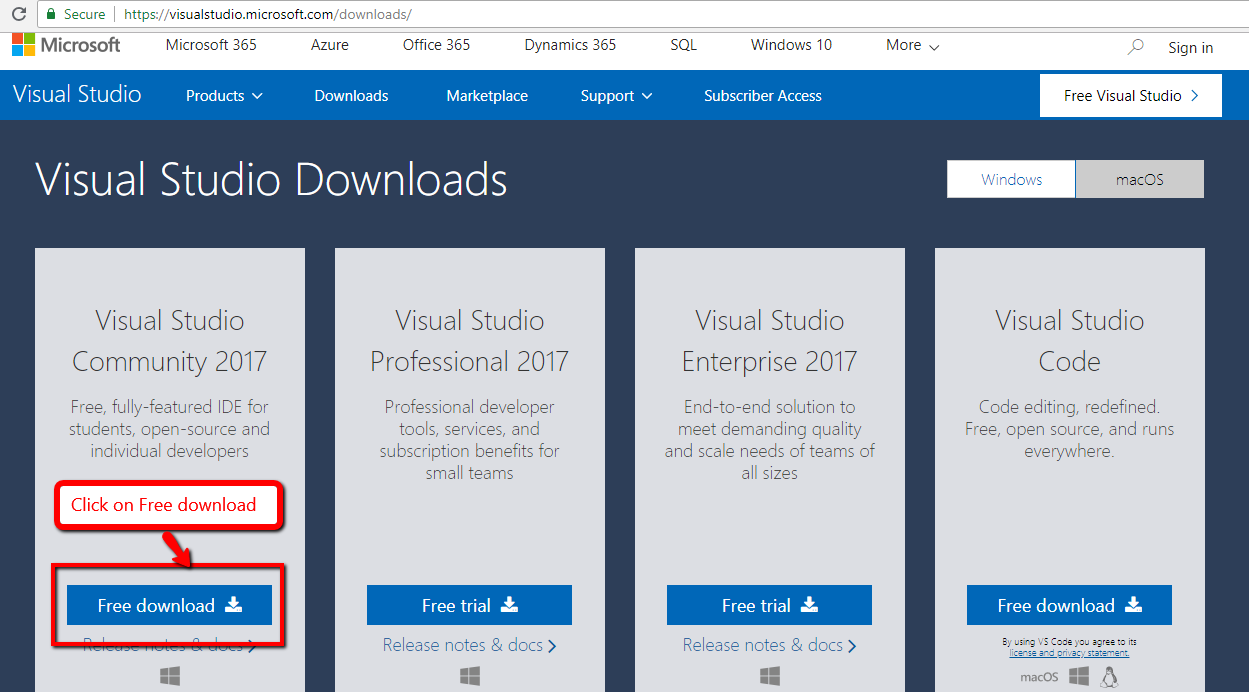Click the Linux penguin icon under Visual Studio Code
The width and height of the screenshot is (1249, 692).
pyautogui.click(x=1109, y=676)
